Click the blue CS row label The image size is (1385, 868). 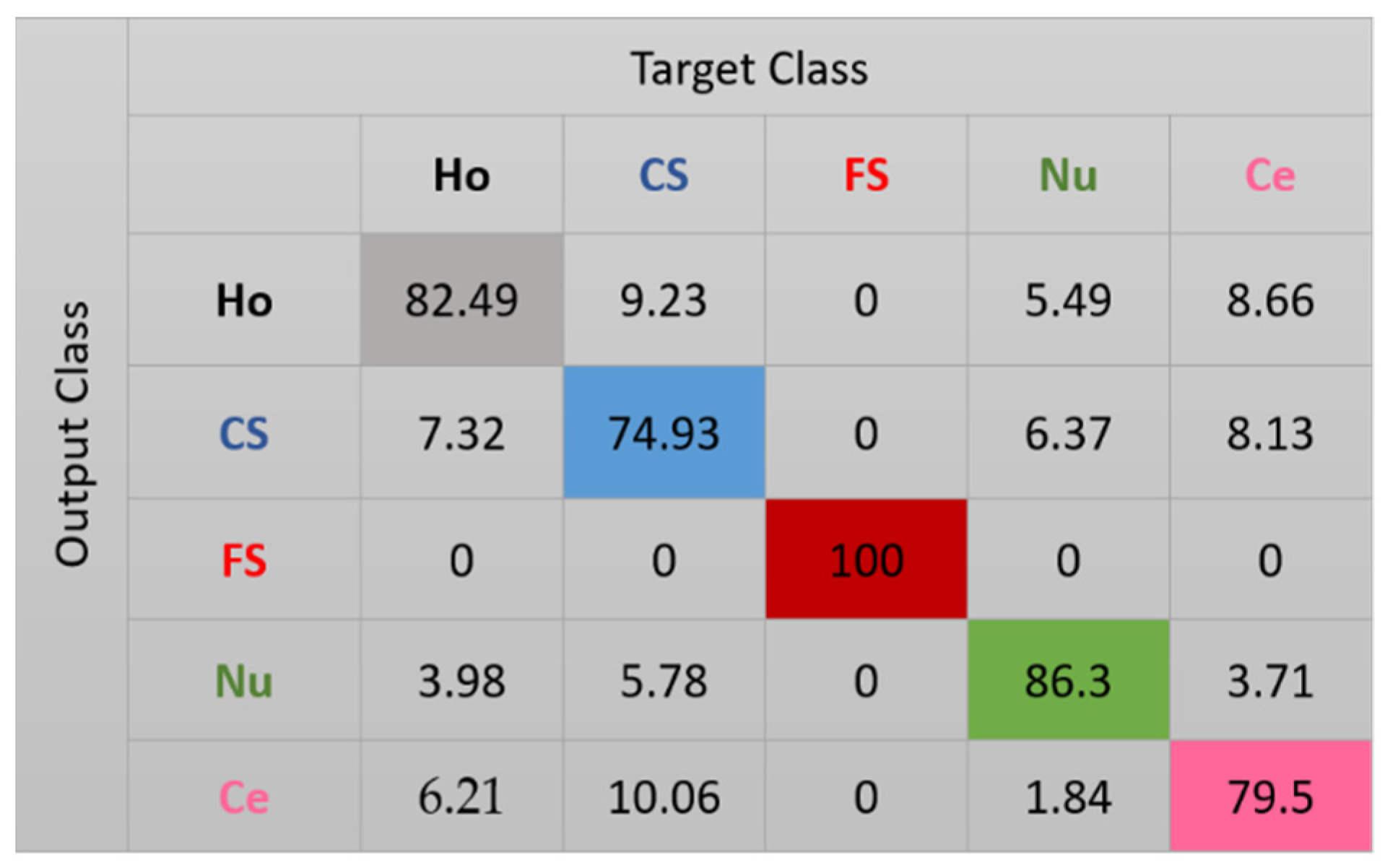tap(244, 433)
